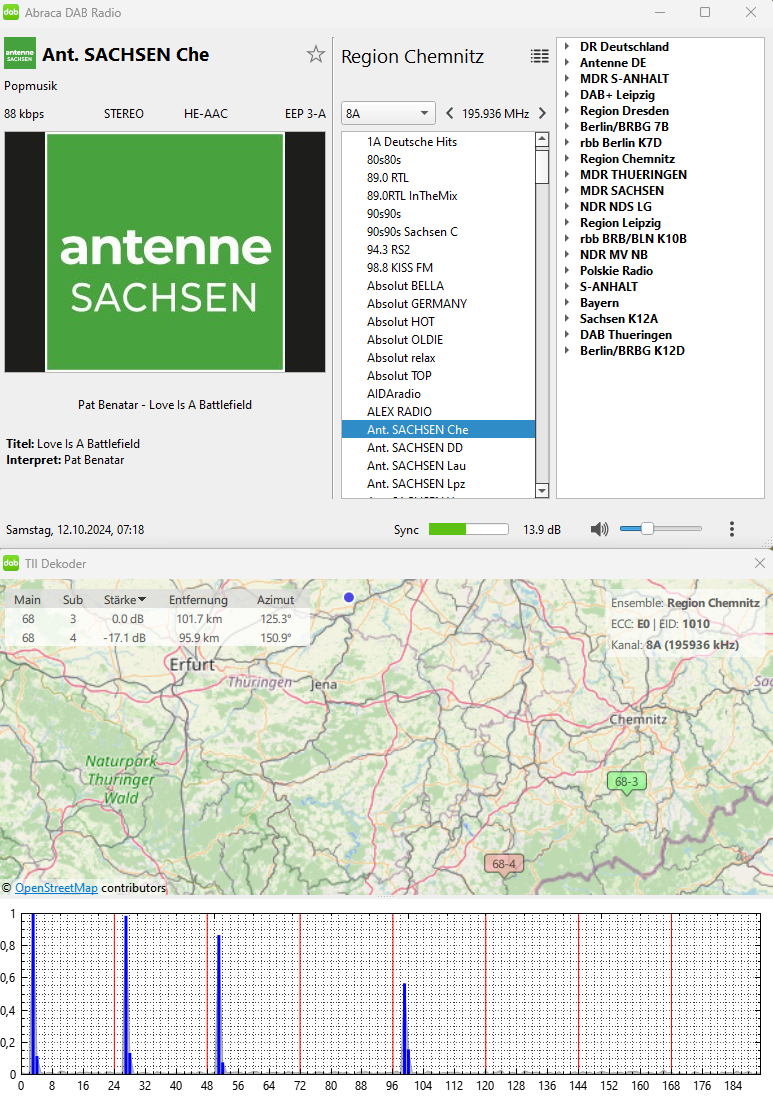This screenshot has width=773, height=1096.
Task: Add Ant. SACHSEN Che to favorites star
Action: click(316, 55)
